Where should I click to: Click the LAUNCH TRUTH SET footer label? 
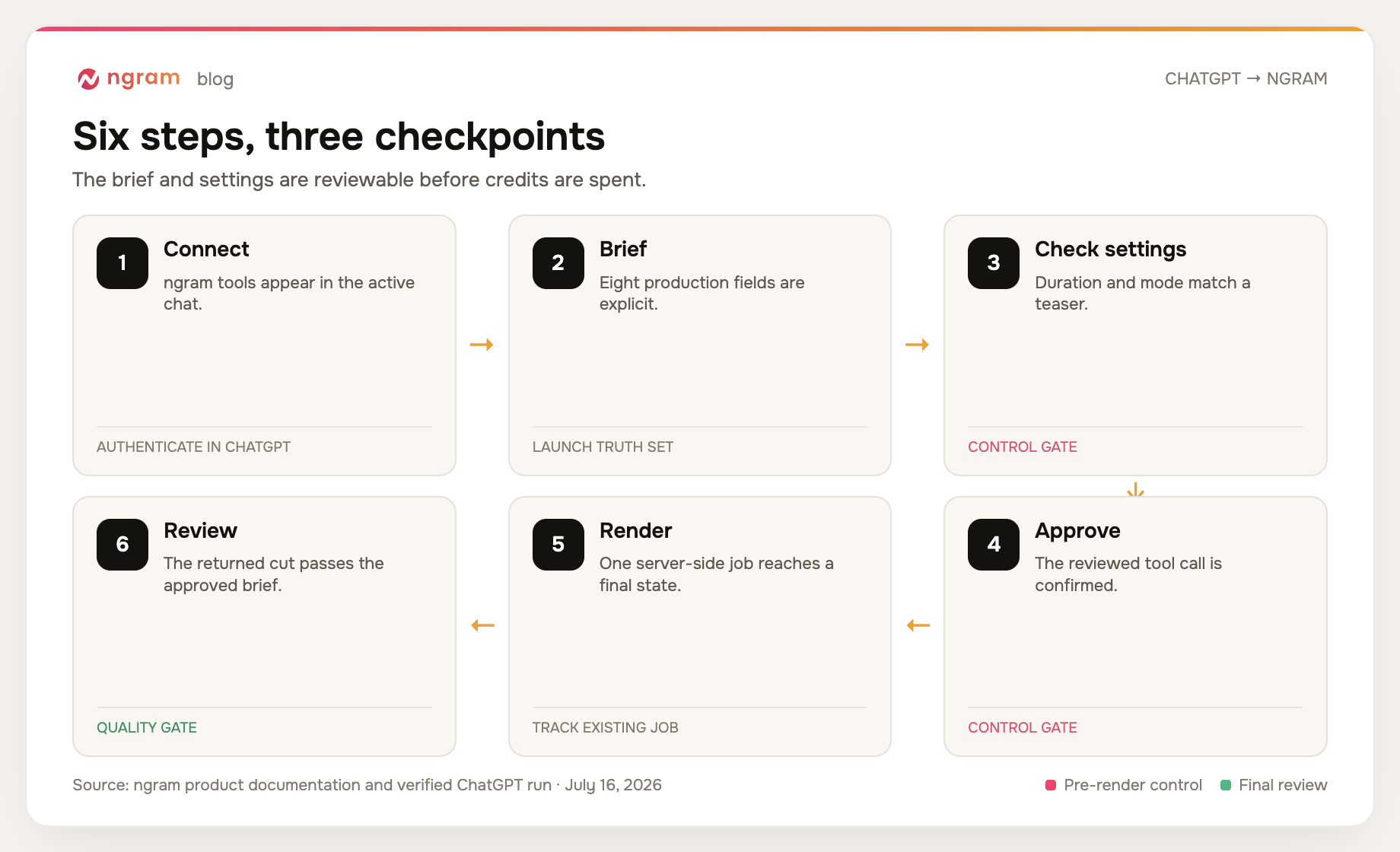[x=603, y=447]
